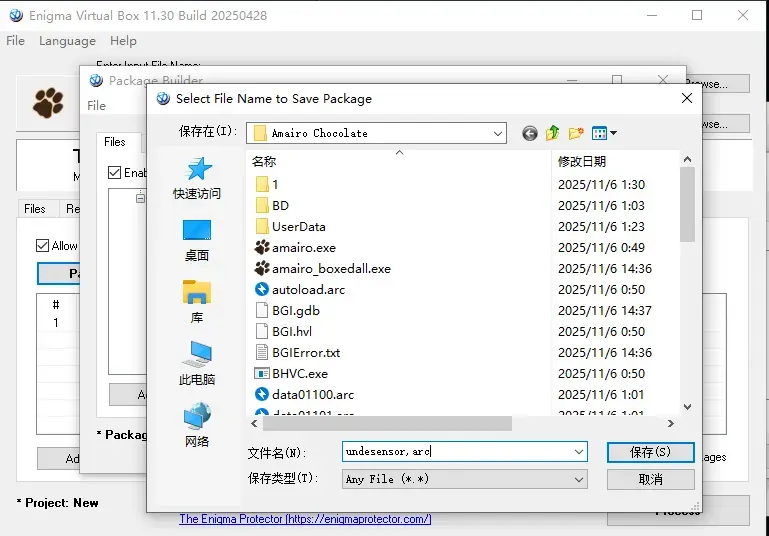Open Network (网络) in places sidebar
The image size is (769, 536).
tap(197, 425)
